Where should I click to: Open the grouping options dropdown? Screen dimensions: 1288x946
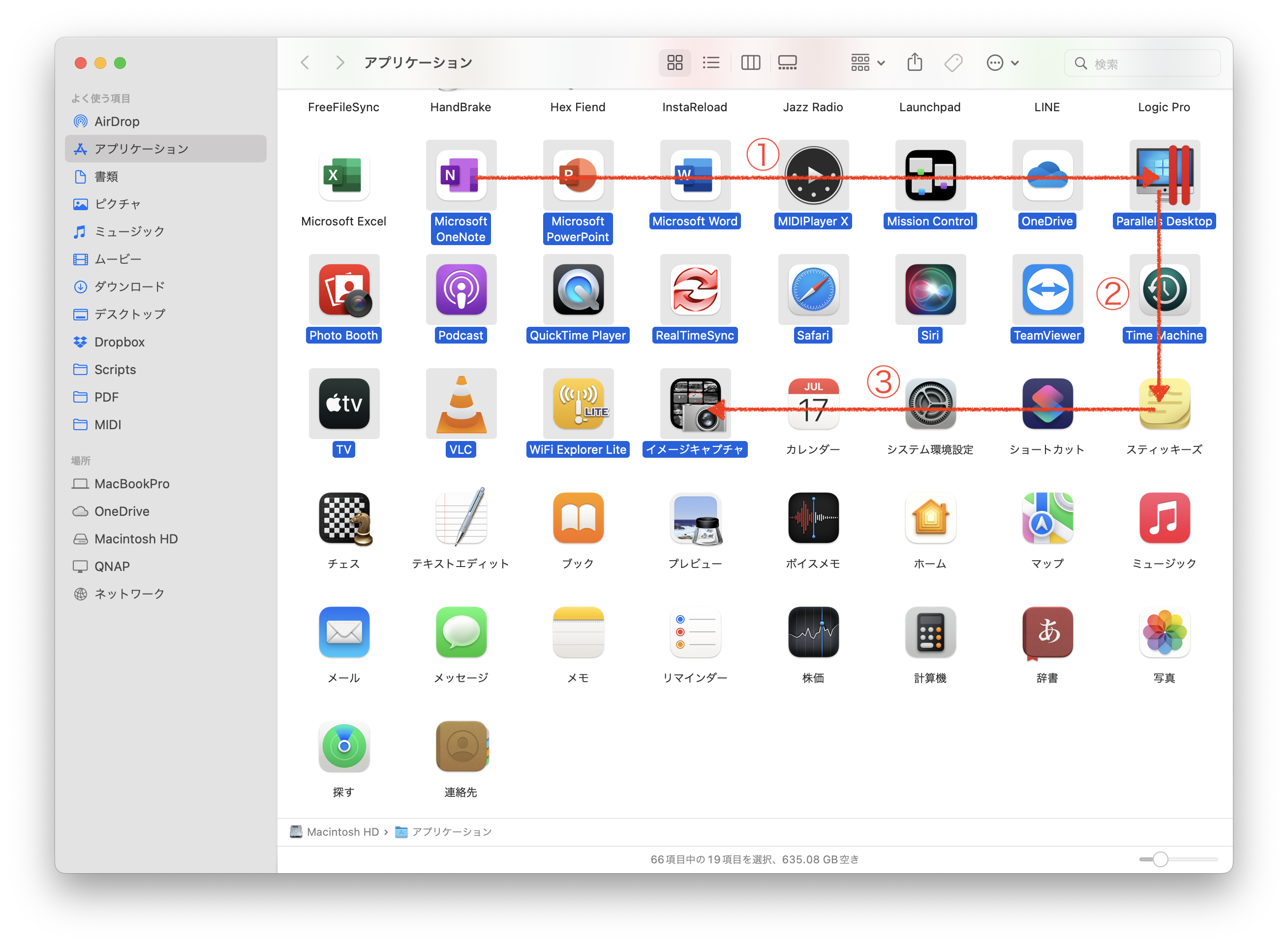tap(867, 63)
